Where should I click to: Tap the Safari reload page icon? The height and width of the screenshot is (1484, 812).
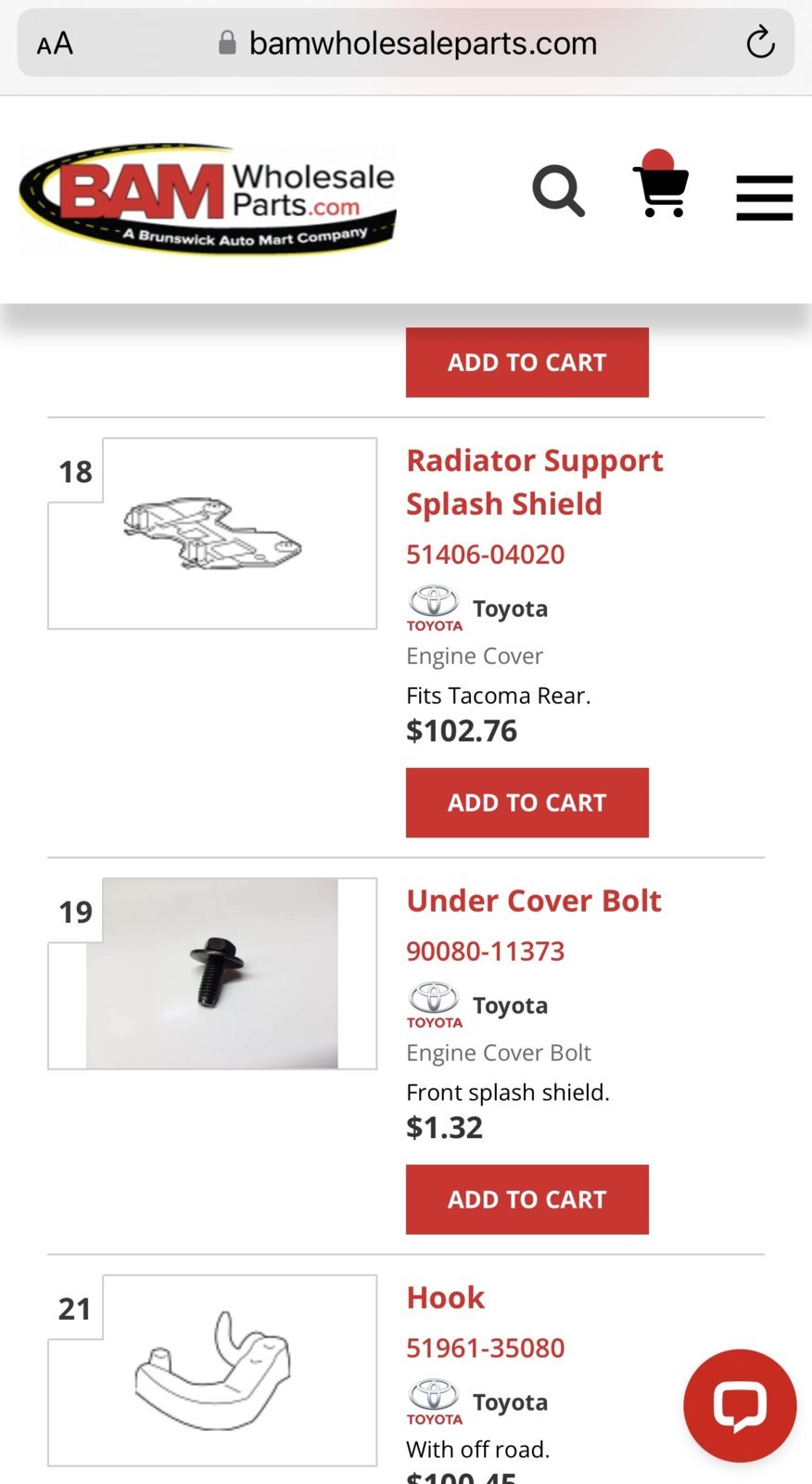[760, 43]
